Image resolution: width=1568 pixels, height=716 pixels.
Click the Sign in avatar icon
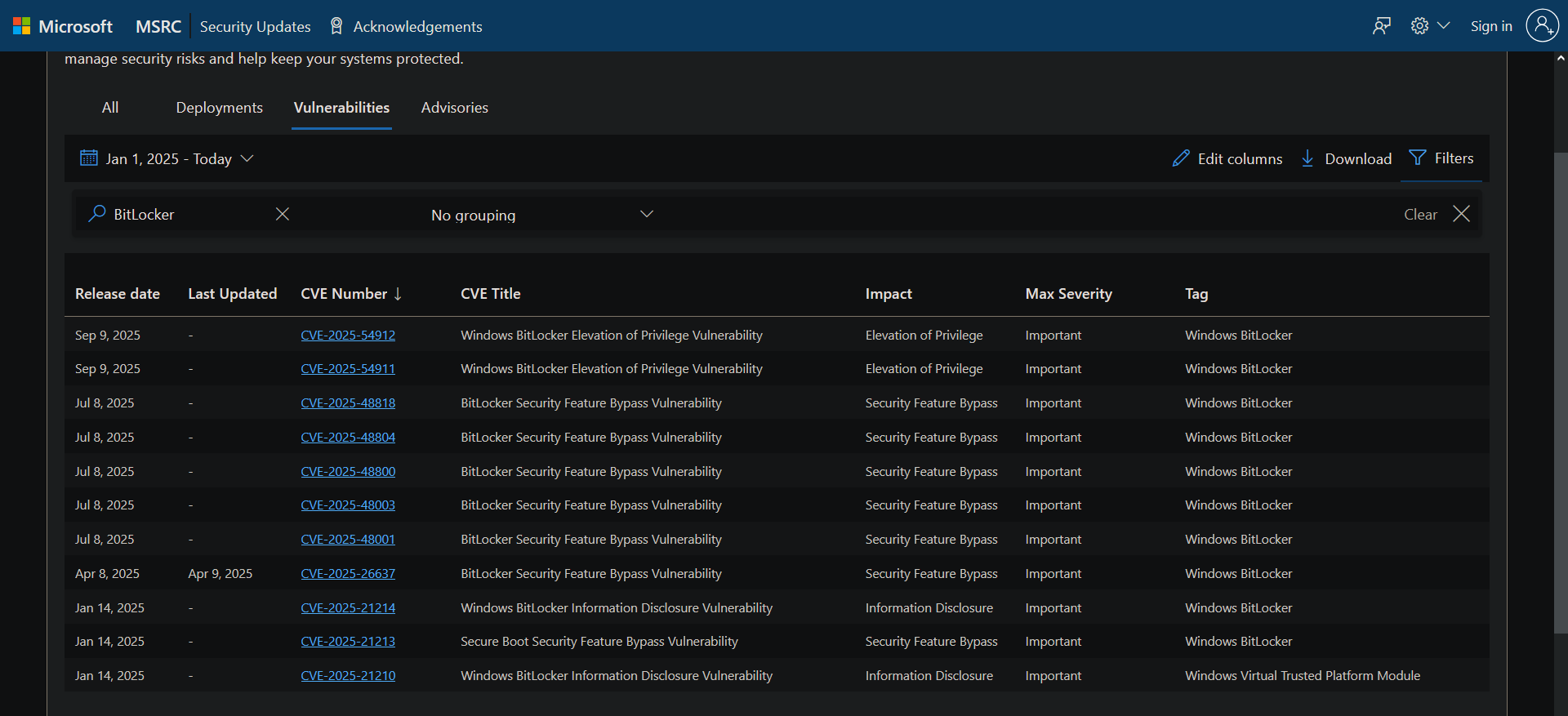pos(1542,26)
